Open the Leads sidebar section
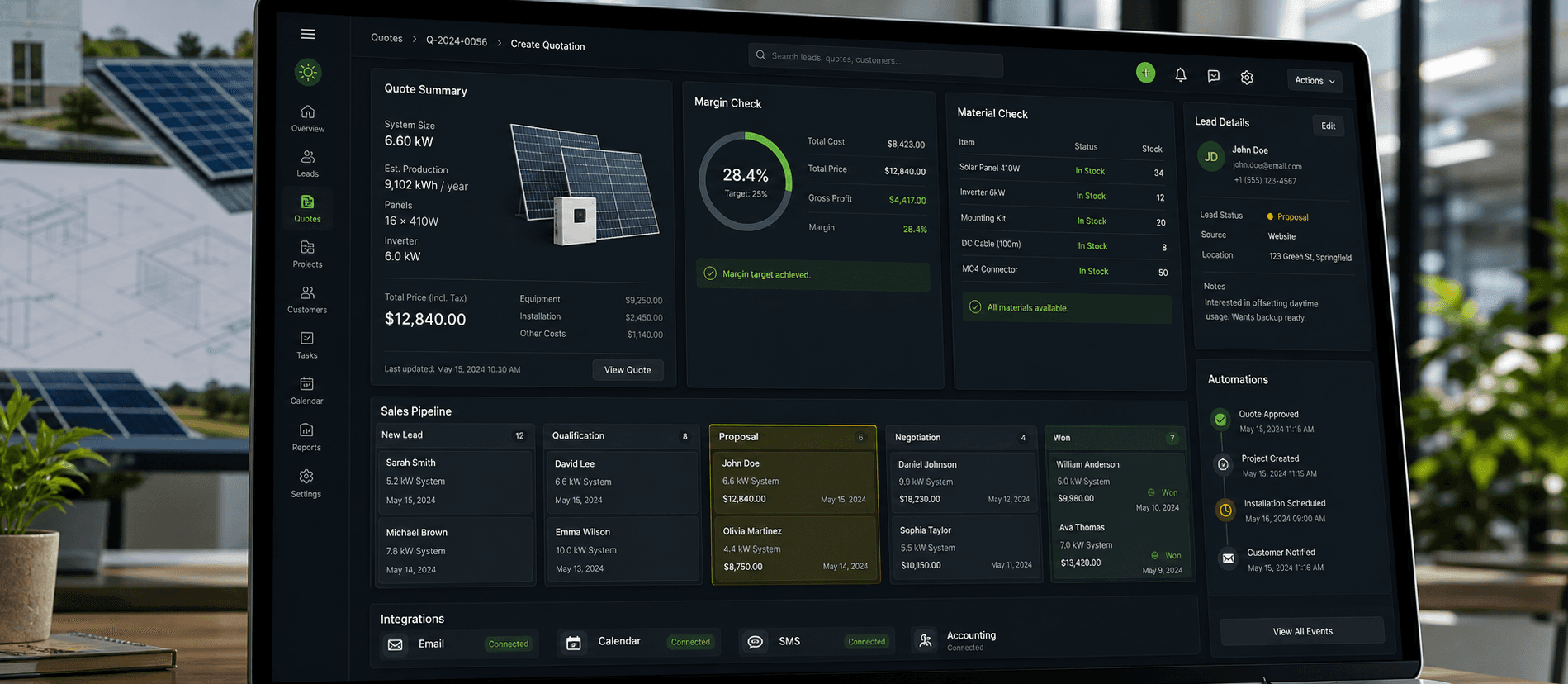Screen dimensions: 1568x684 (308, 164)
